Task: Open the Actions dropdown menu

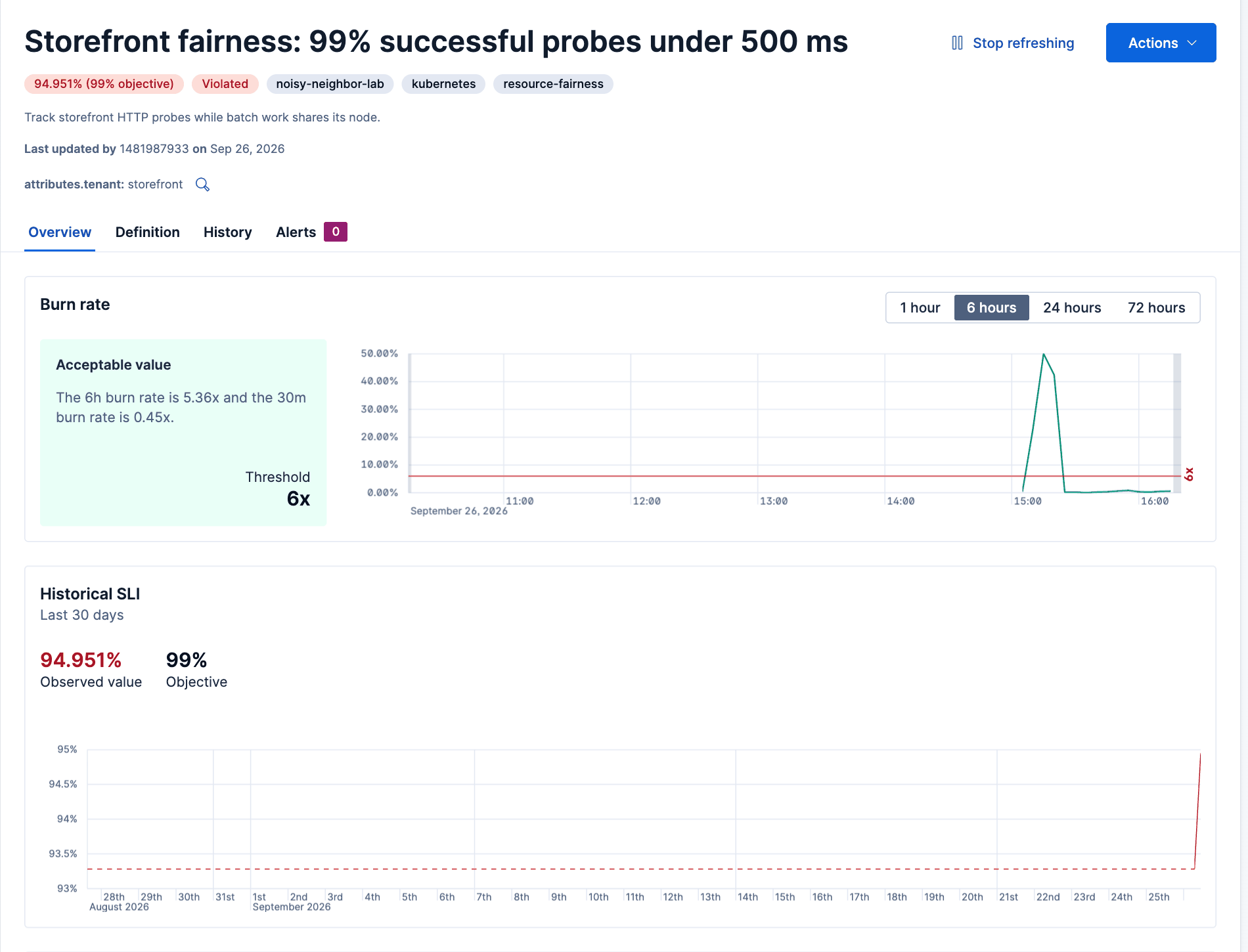Action: click(x=1161, y=43)
